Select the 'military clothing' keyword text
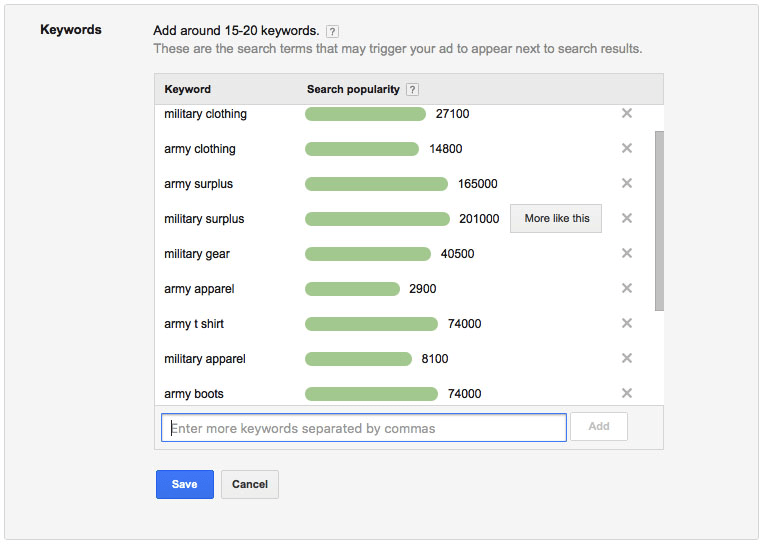The height and width of the screenshot is (544, 764). 205,114
